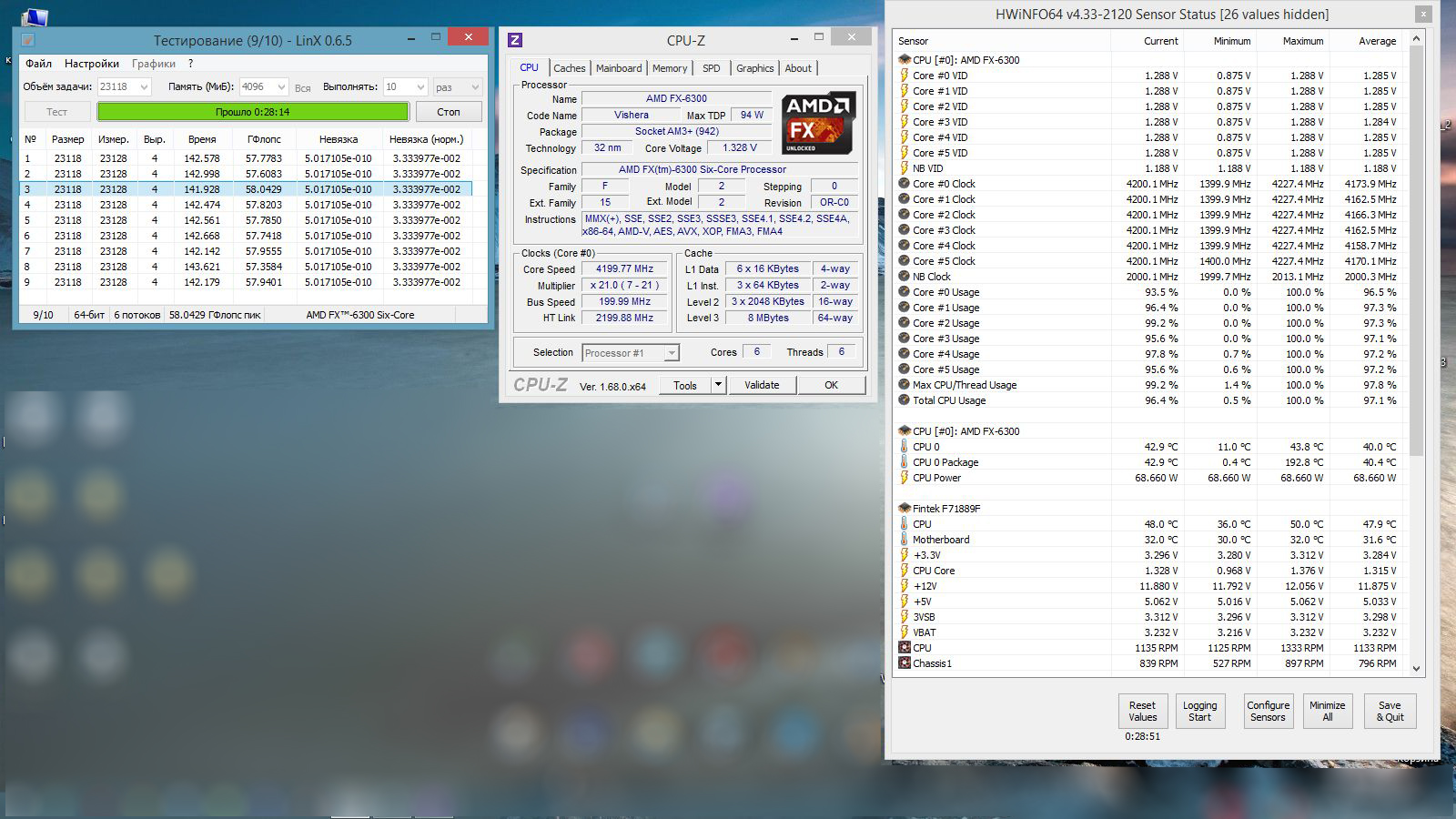Click the Save & Quit button

[x=1390, y=711]
